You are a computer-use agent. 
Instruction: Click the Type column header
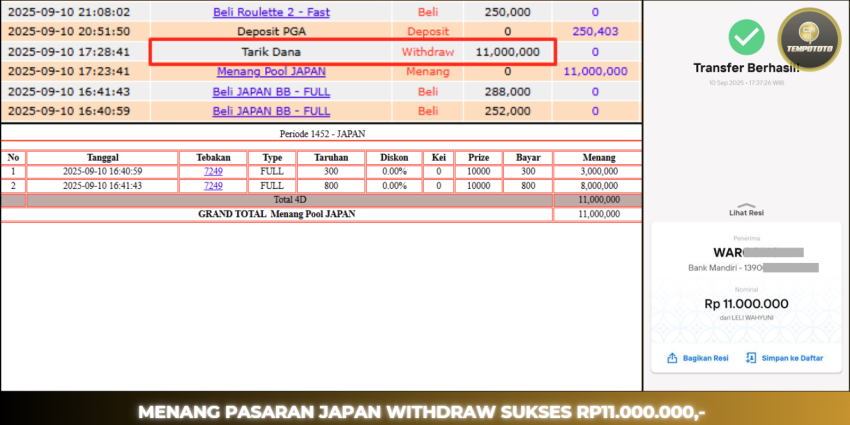272,158
